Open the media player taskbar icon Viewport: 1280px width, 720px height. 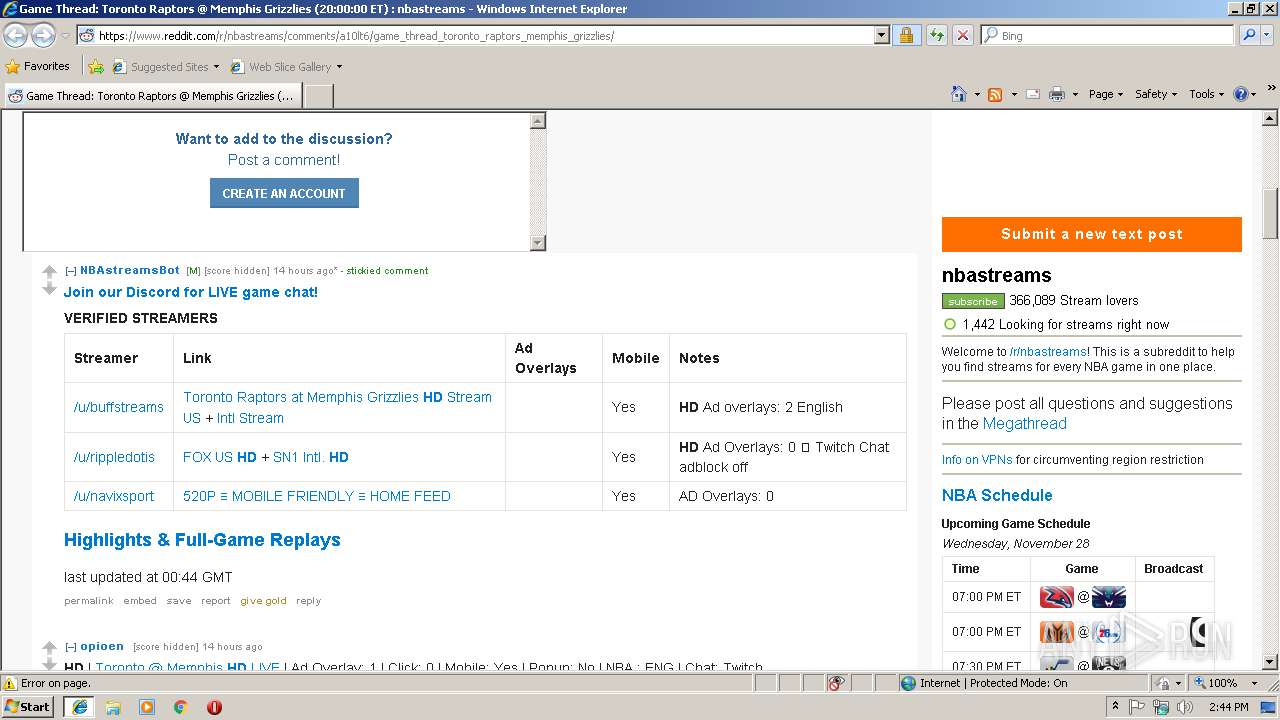tap(147, 707)
